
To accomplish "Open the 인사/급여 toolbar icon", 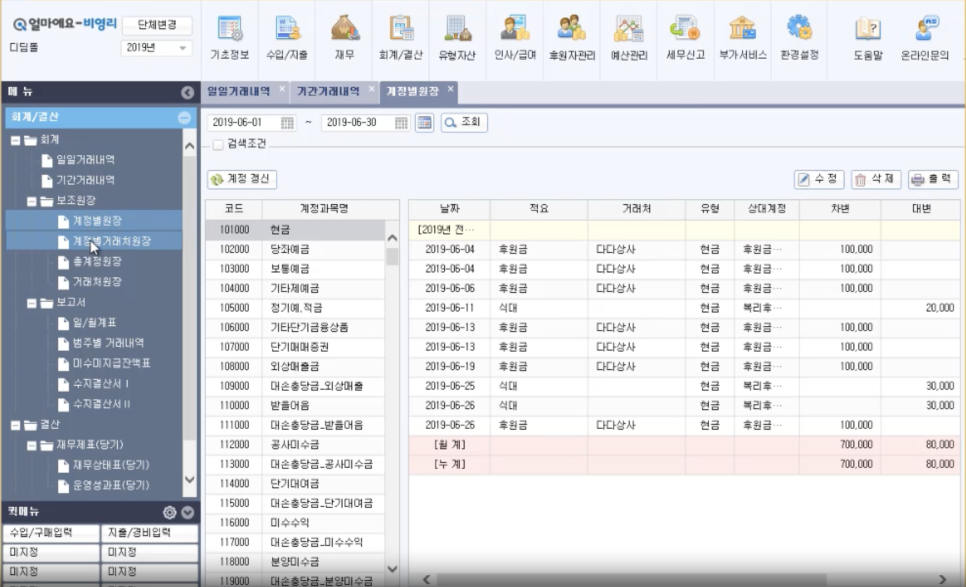I will click(x=514, y=38).
